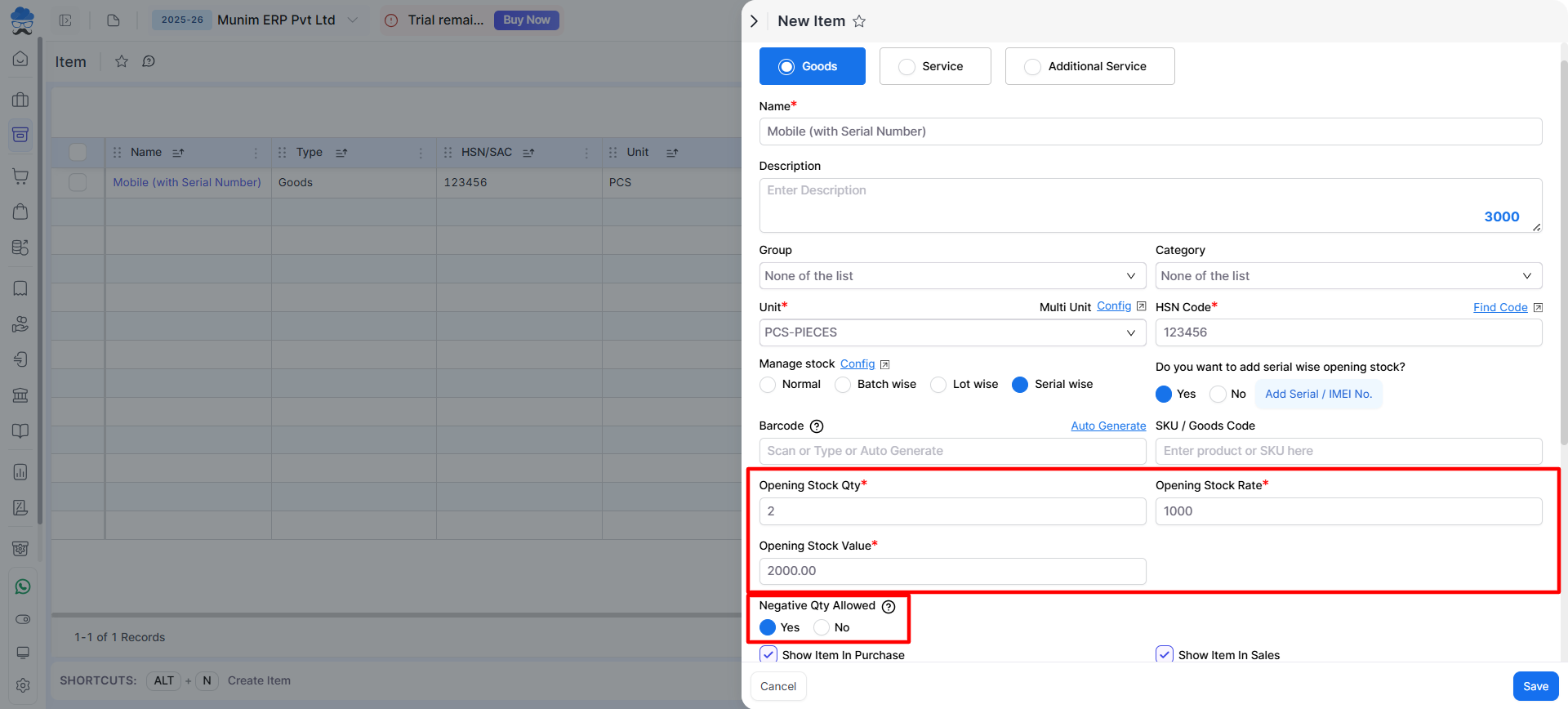
Task: Click the Negative Qty Allowed help icon
Action: point(889,606)
